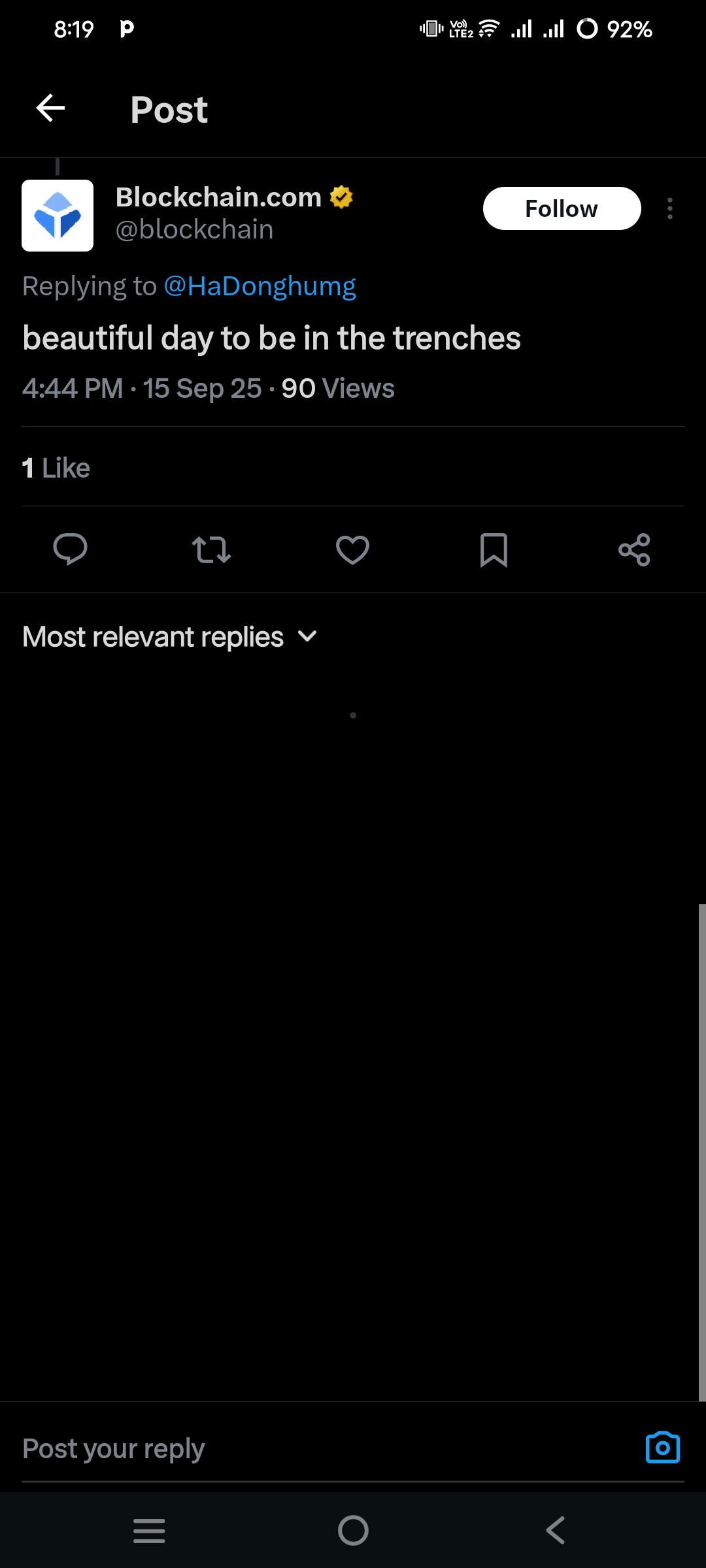Tap the Blockchain.com display name
The image size is (706, 1568).
coord(218,197)
